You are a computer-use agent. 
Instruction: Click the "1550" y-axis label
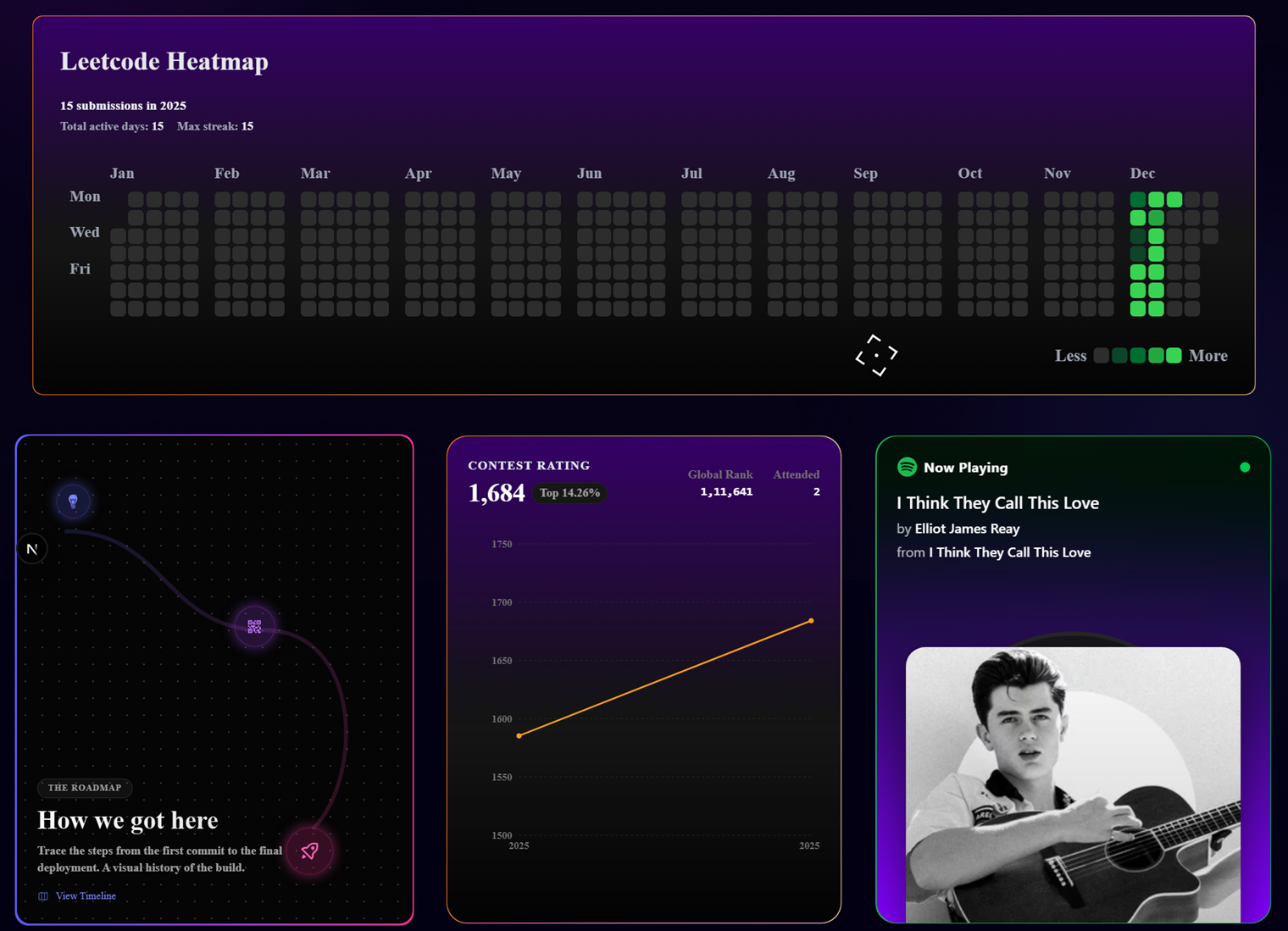[502, 777]
